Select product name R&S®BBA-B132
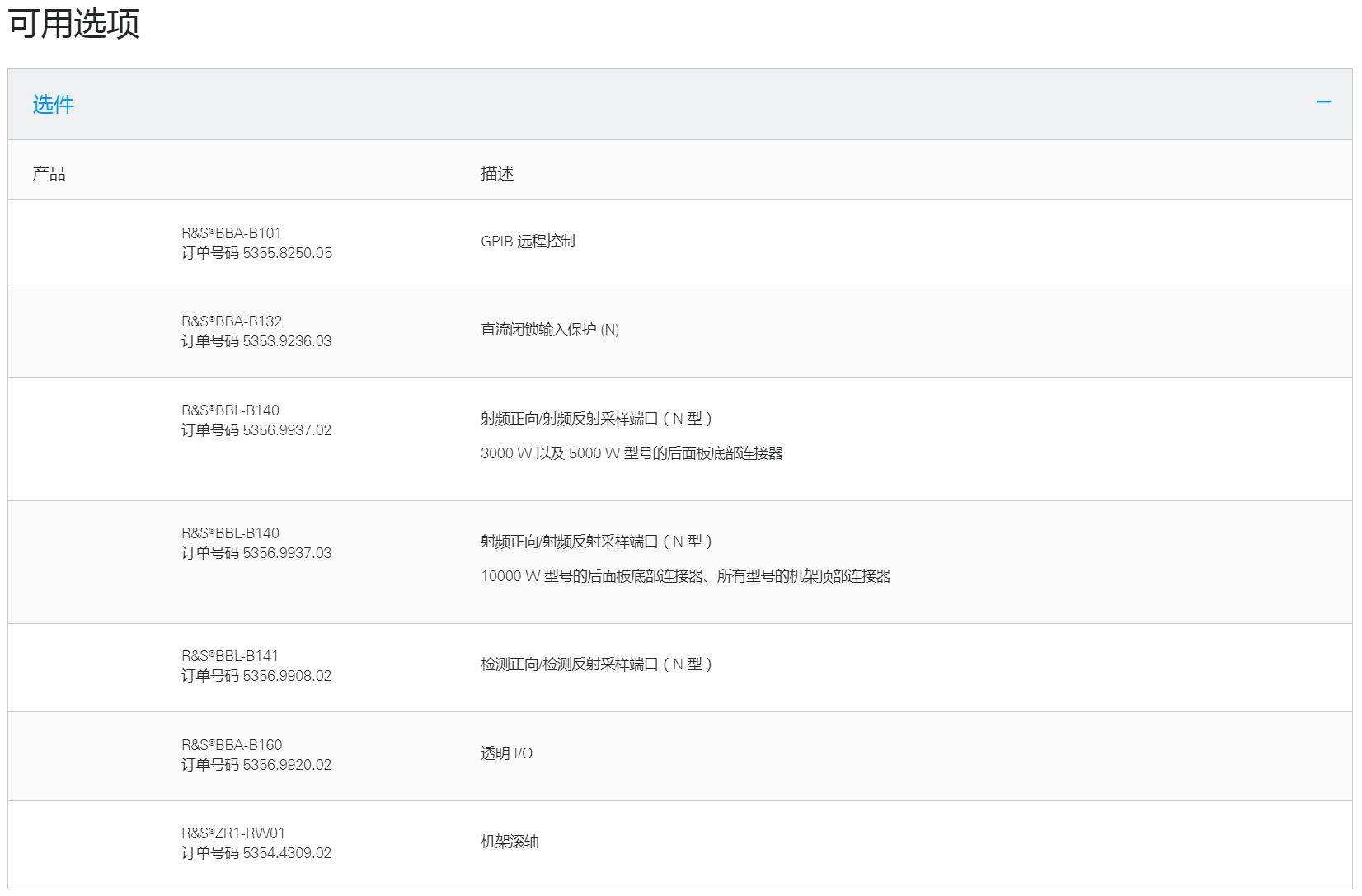The height and width of the screenshot is (896, 1362). pos(232,321)
